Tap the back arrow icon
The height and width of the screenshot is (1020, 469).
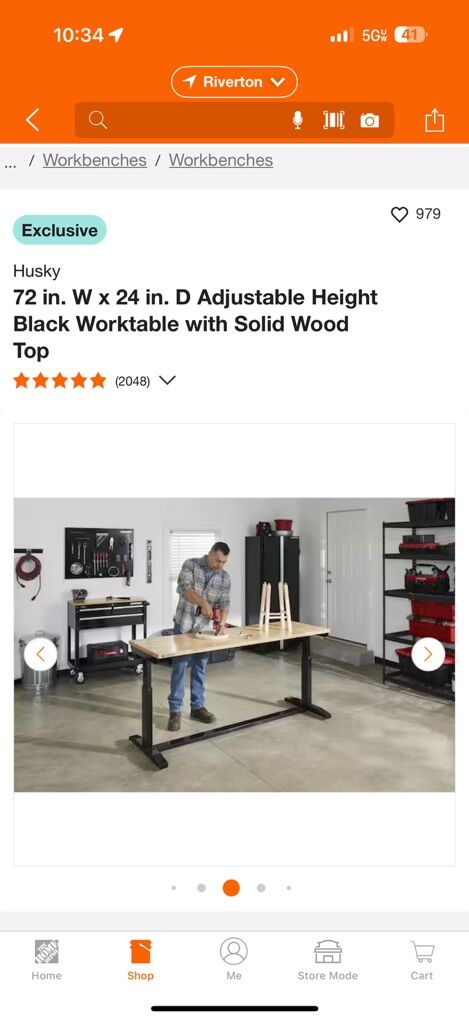33,120
